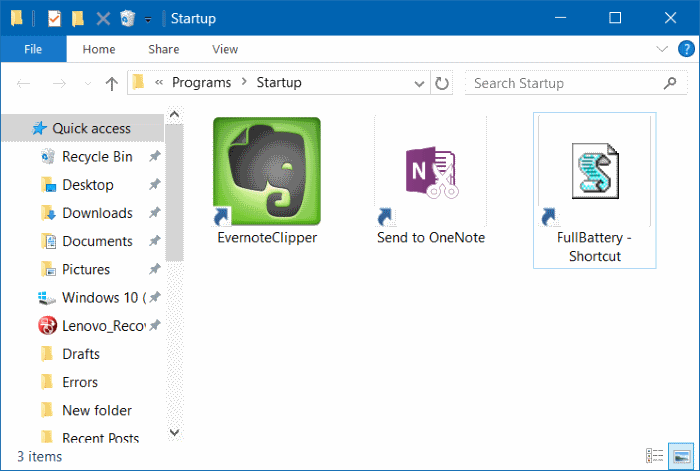Image resolution: width=700 pixels, height=471 pixels.
Task: Expand the Programs breadcrumb chevron
Action: (x=244, y=82)
